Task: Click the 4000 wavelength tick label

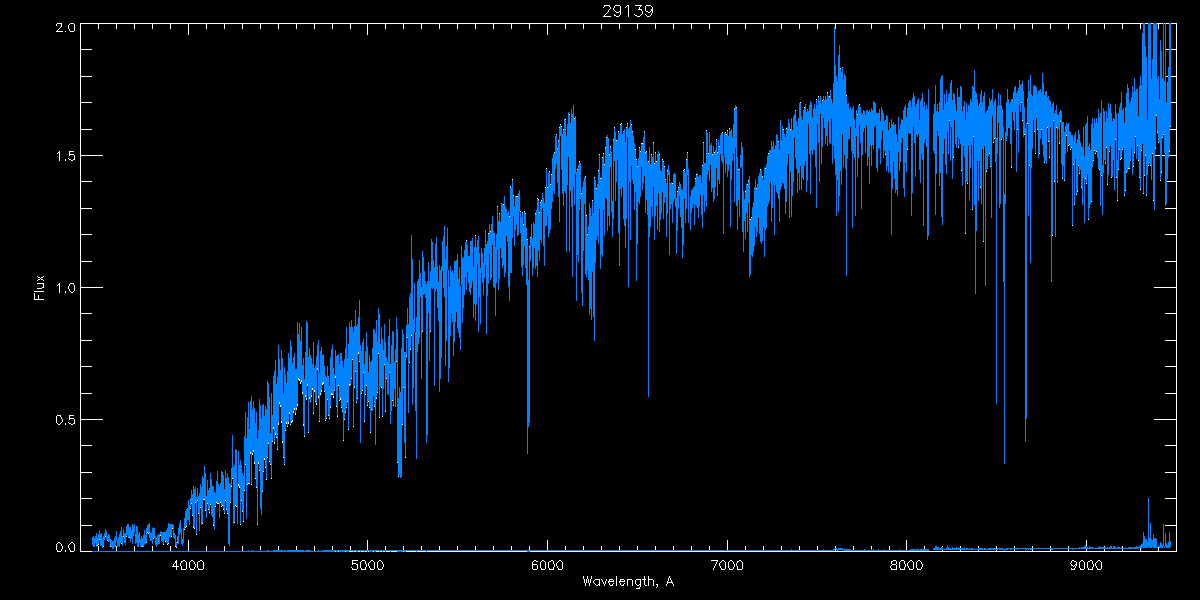Action: 189,565
